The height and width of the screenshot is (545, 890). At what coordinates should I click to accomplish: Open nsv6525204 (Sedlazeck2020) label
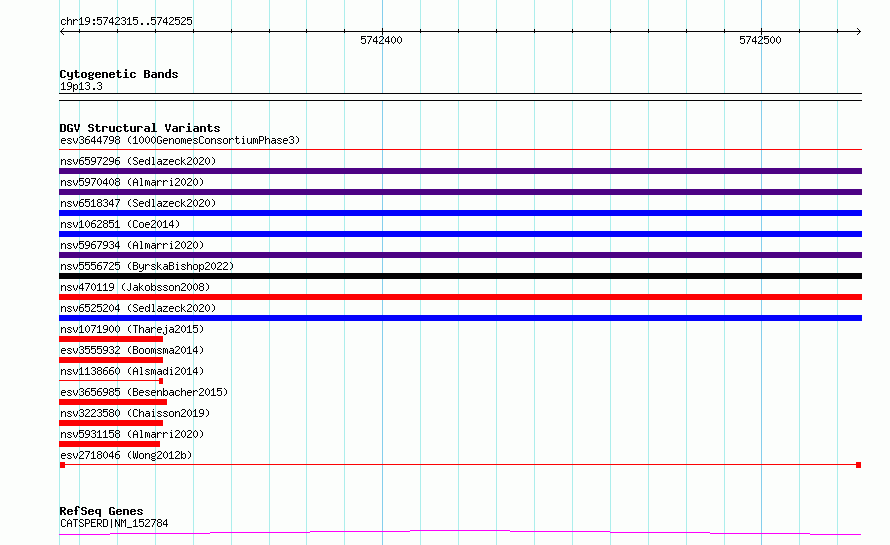(x=138, y=308)
